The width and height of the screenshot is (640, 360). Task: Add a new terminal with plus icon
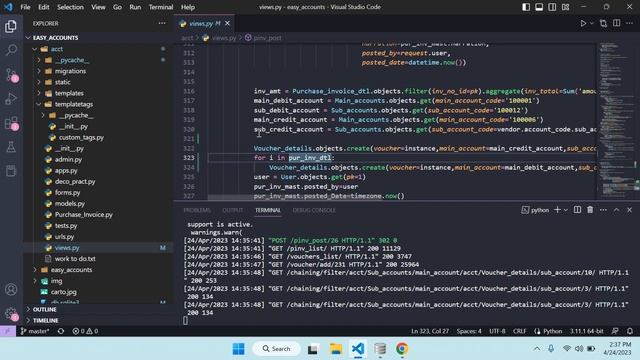(557, 210)
